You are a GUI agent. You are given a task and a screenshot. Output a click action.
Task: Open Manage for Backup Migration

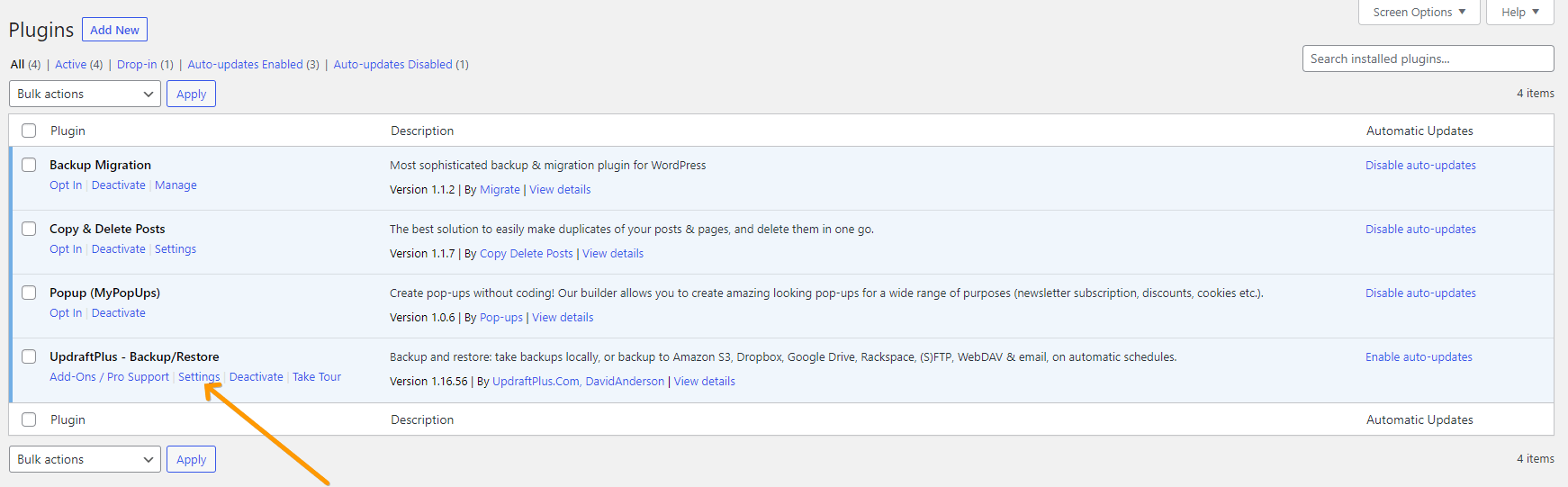click(176, 185)
